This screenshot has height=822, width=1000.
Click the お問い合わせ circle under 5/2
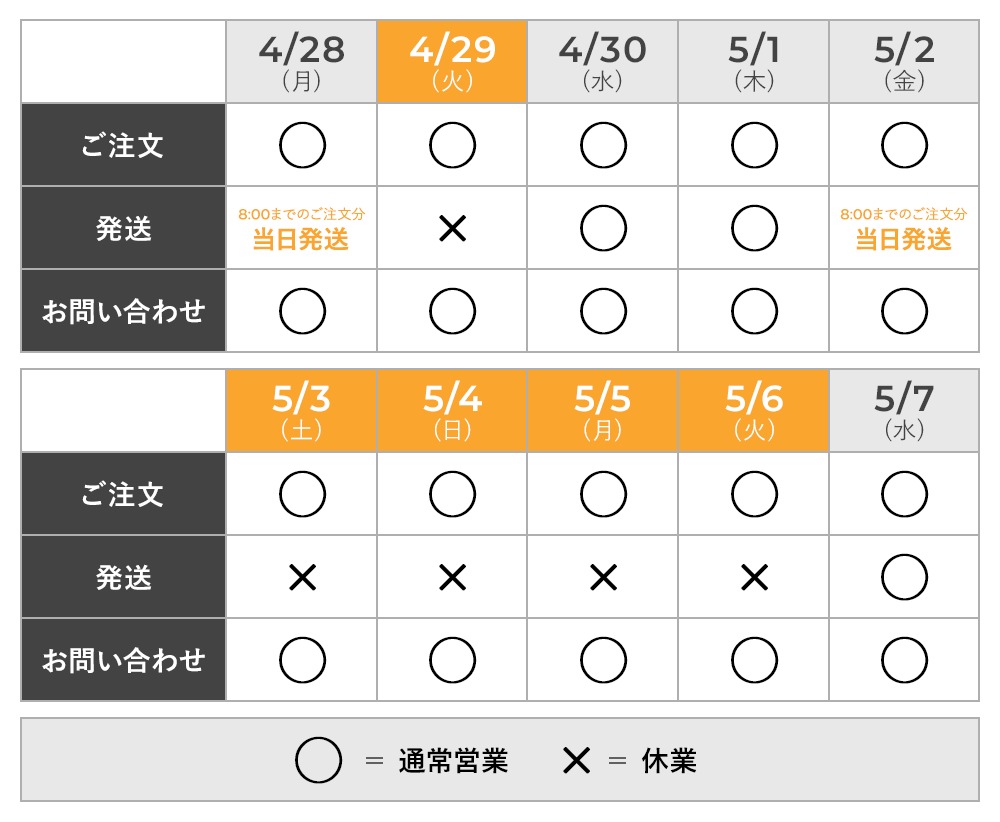[x=904, y=311]
